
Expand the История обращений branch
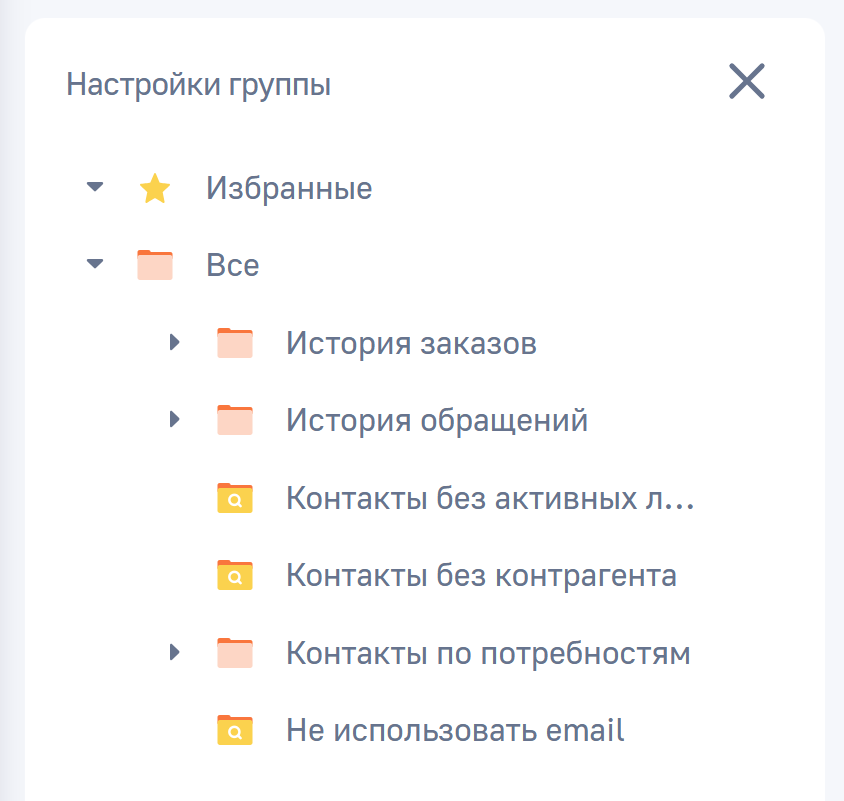(x=175, y=420)
